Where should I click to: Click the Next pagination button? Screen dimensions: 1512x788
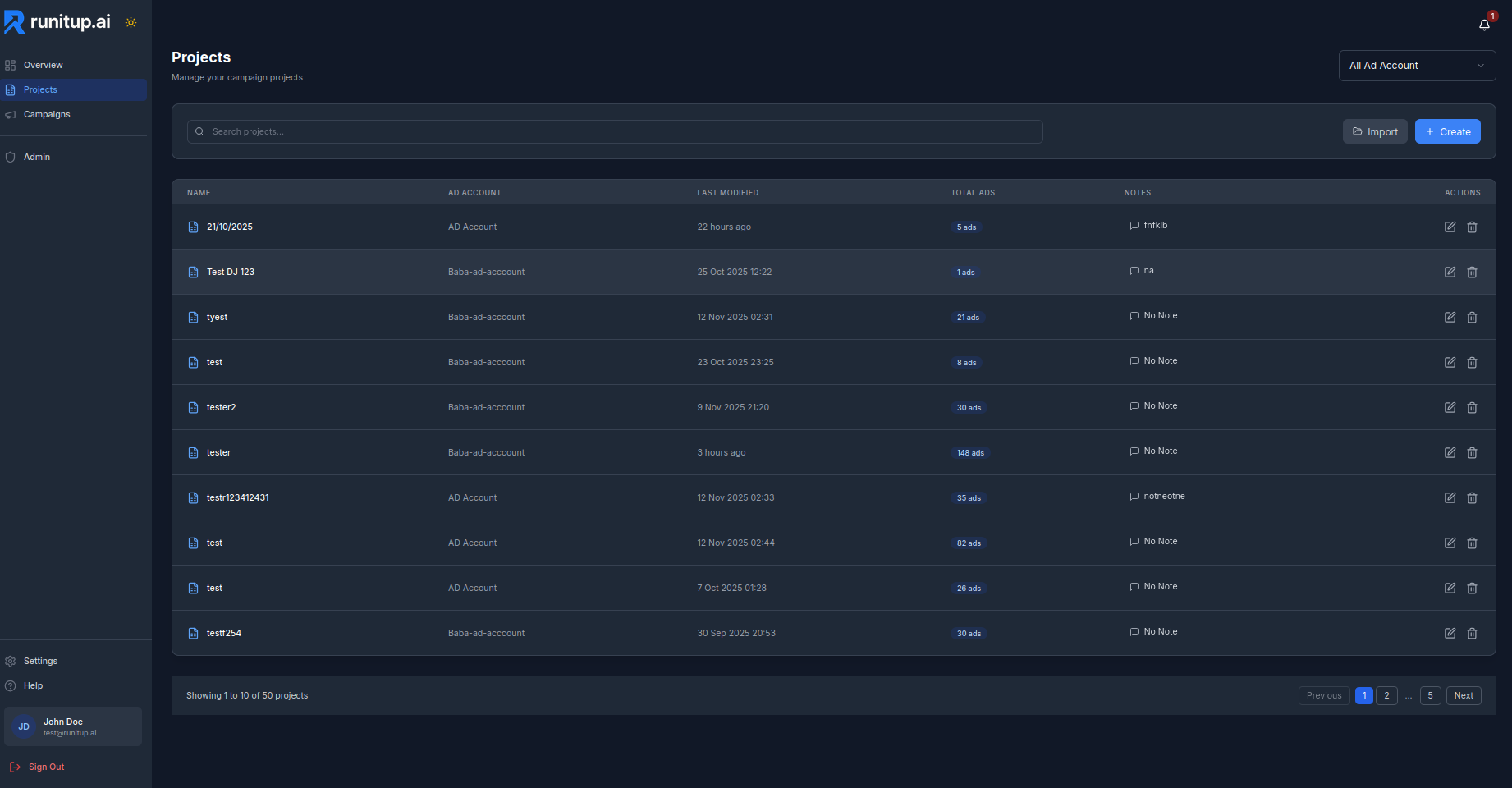[x=1464, y=696]
